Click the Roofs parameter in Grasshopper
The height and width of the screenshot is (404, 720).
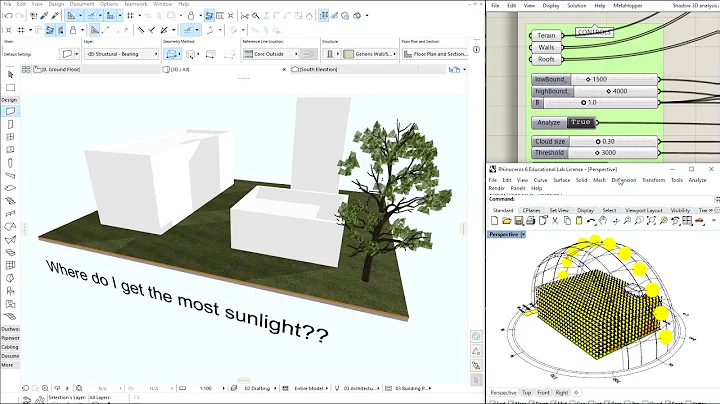[546, 59]
